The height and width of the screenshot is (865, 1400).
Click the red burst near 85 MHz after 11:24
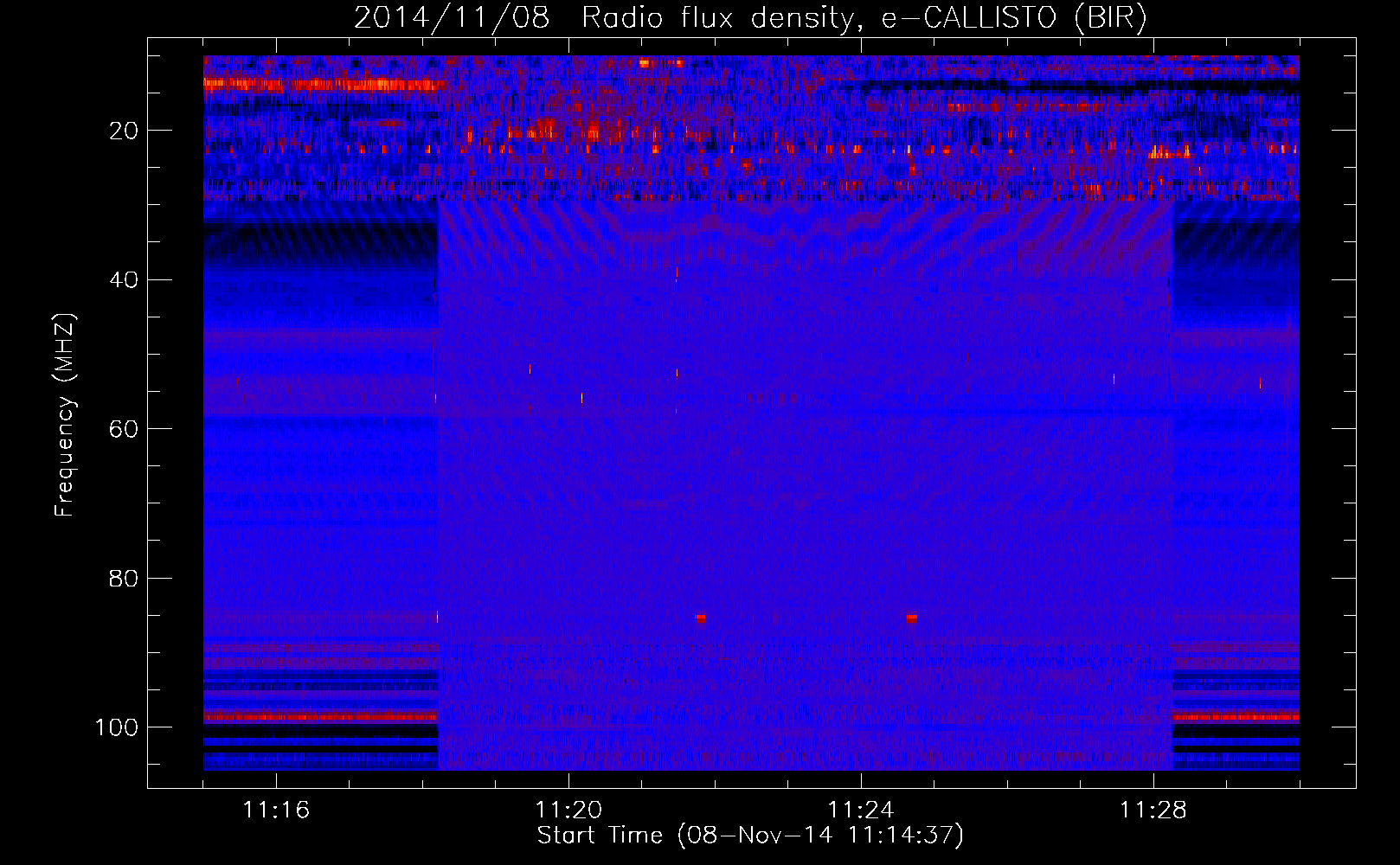[912, 618]
